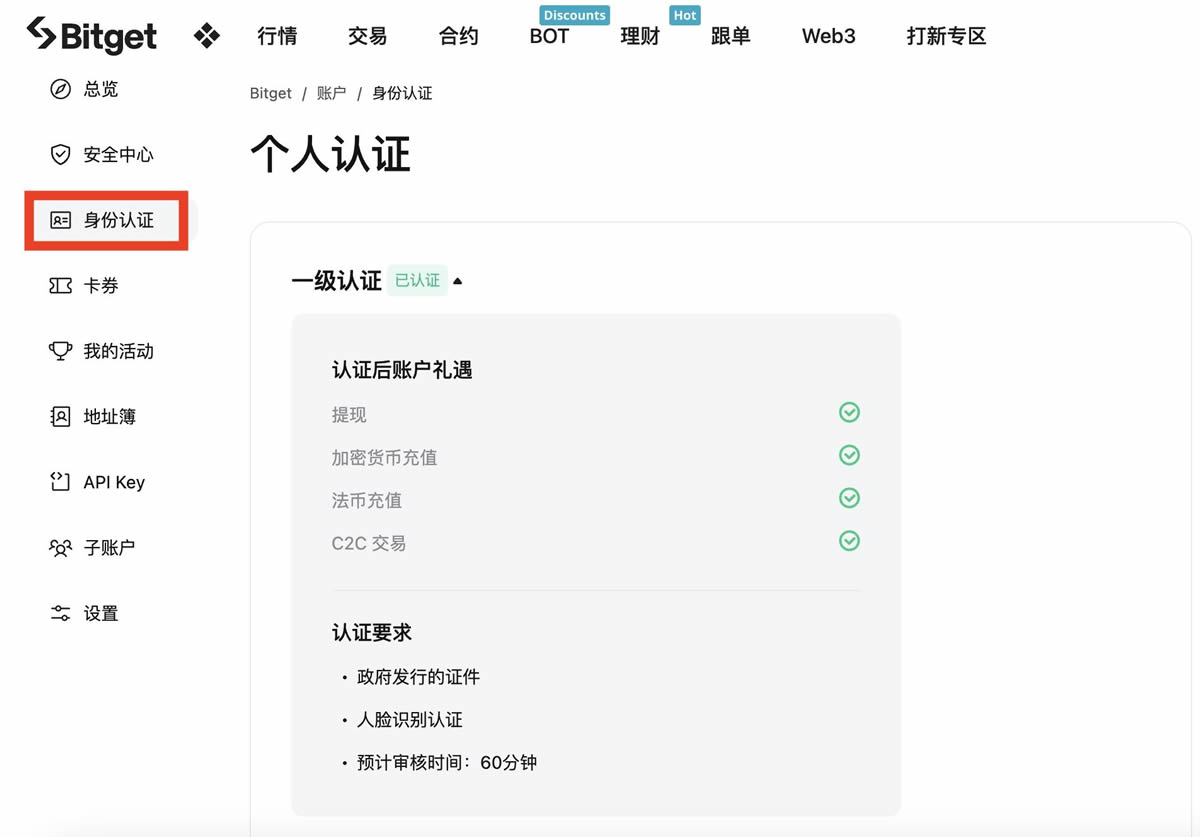Click the green checkmark beside 提现

pyautogui.click(x=849, y=413)
